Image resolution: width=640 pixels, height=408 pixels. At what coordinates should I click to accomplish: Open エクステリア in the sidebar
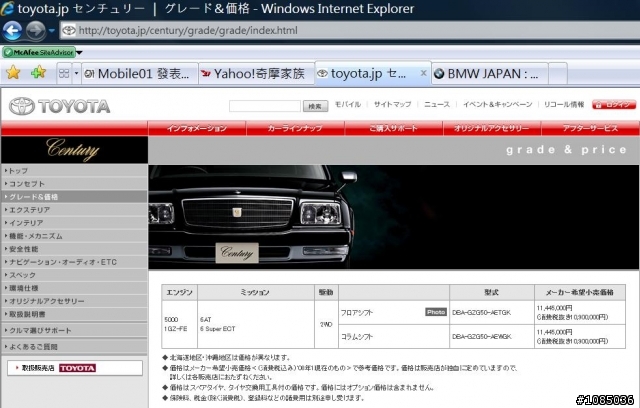pyautogui.click(x=74, y=210)
